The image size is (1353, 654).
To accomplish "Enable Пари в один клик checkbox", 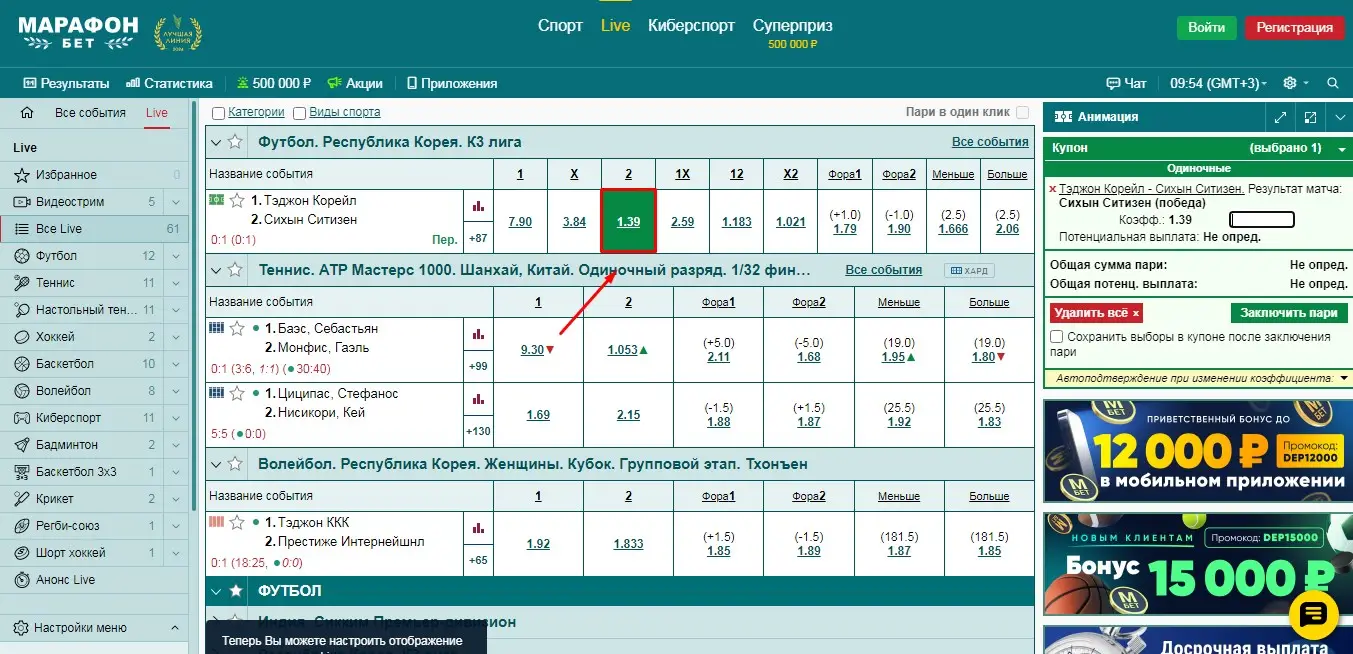I will point(1022,113).
